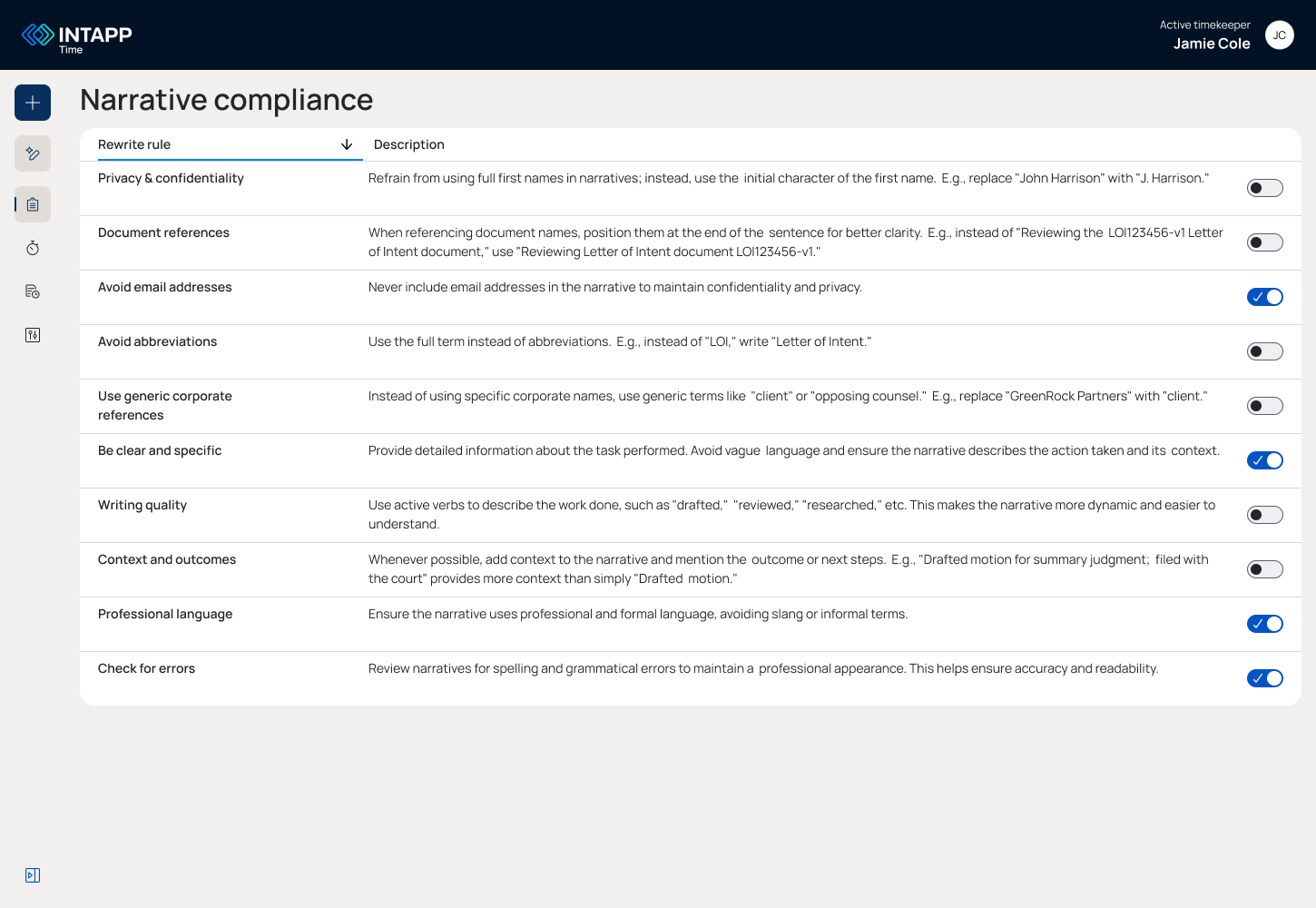Image resolution: width=1316 pixels, height=908 pixels.
Task: Click description 'Never include email addresses'
Action: tap(615, 287)
